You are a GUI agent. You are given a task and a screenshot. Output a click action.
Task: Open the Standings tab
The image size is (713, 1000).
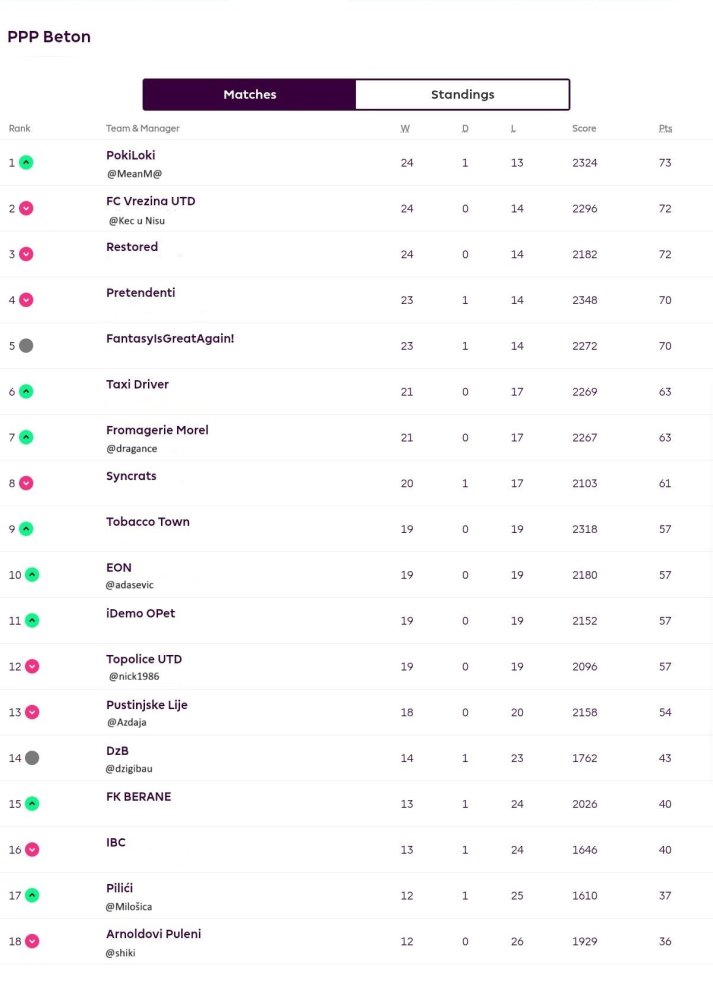pyautogui.click(x=462, y=94)
